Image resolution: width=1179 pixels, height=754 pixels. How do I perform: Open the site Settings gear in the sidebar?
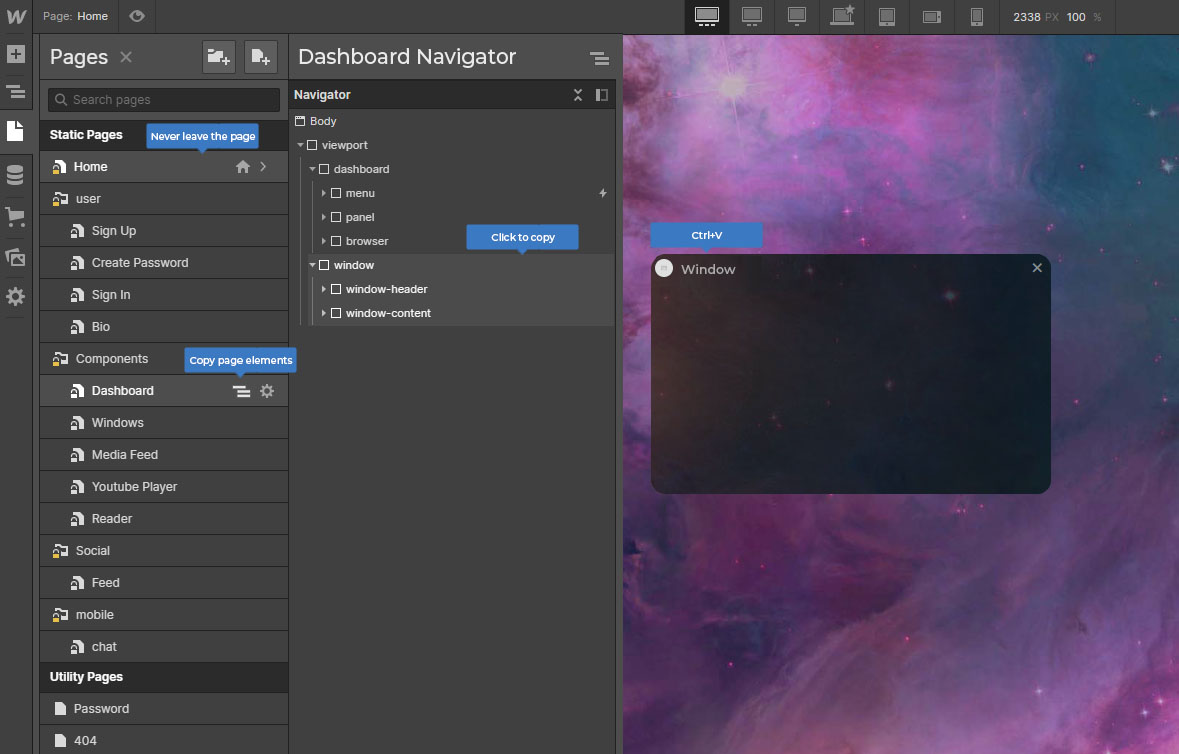pyautogui.click(x=15, y=297)
